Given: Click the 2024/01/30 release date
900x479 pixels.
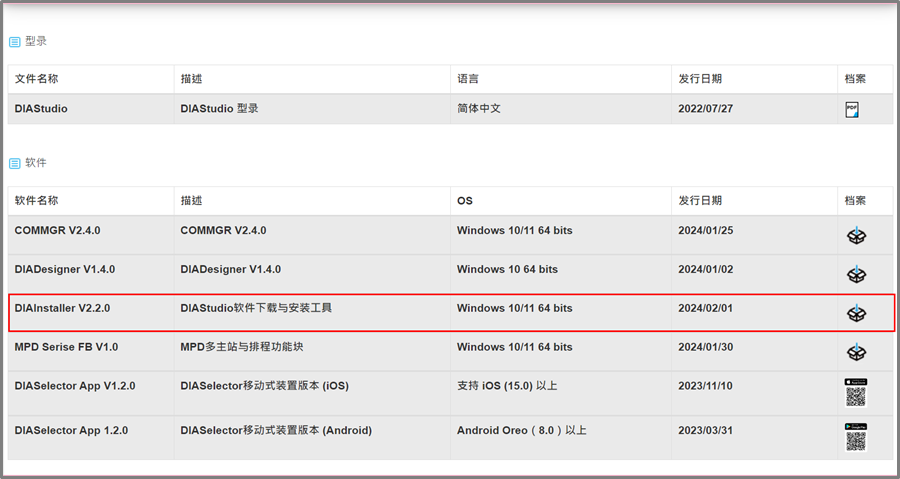Looking at the screenshot, I should click(705, 347).
